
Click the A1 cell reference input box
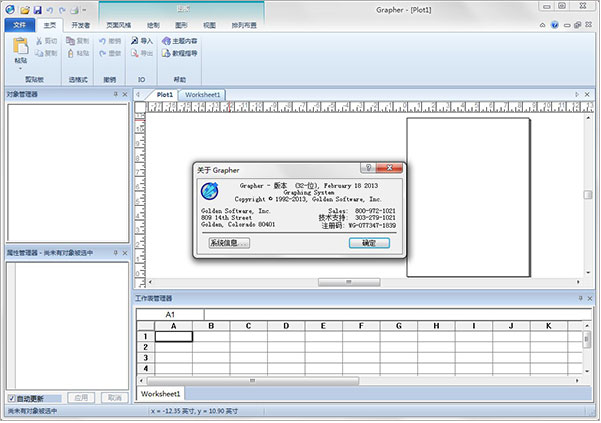click(170, 315)
